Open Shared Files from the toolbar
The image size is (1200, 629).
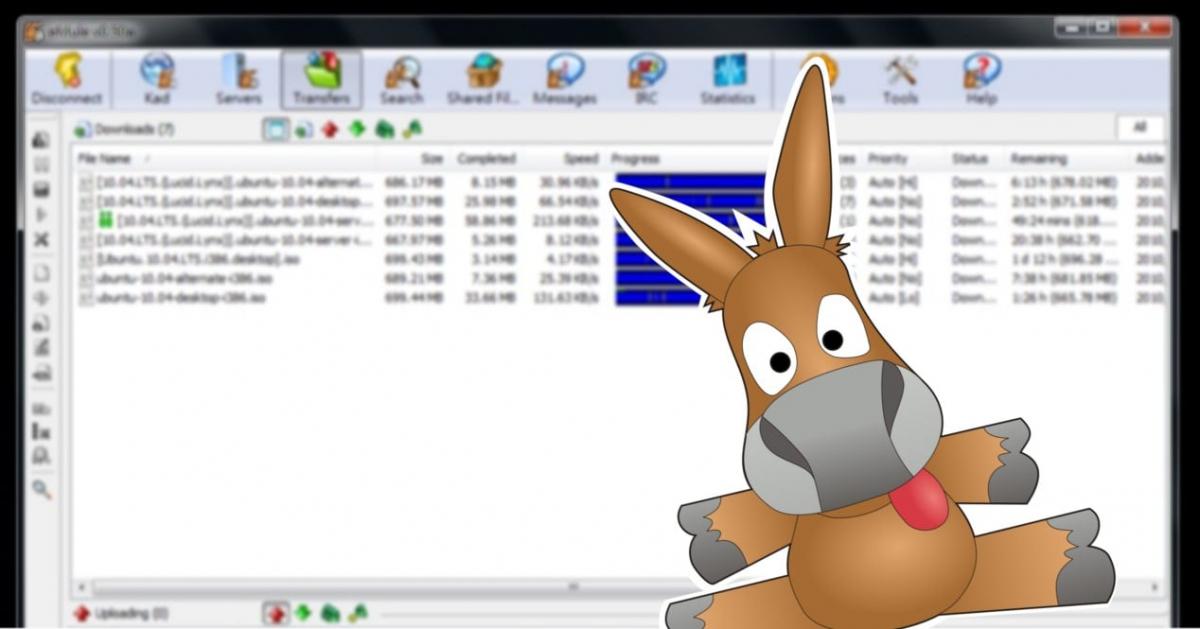pos(483,75)
